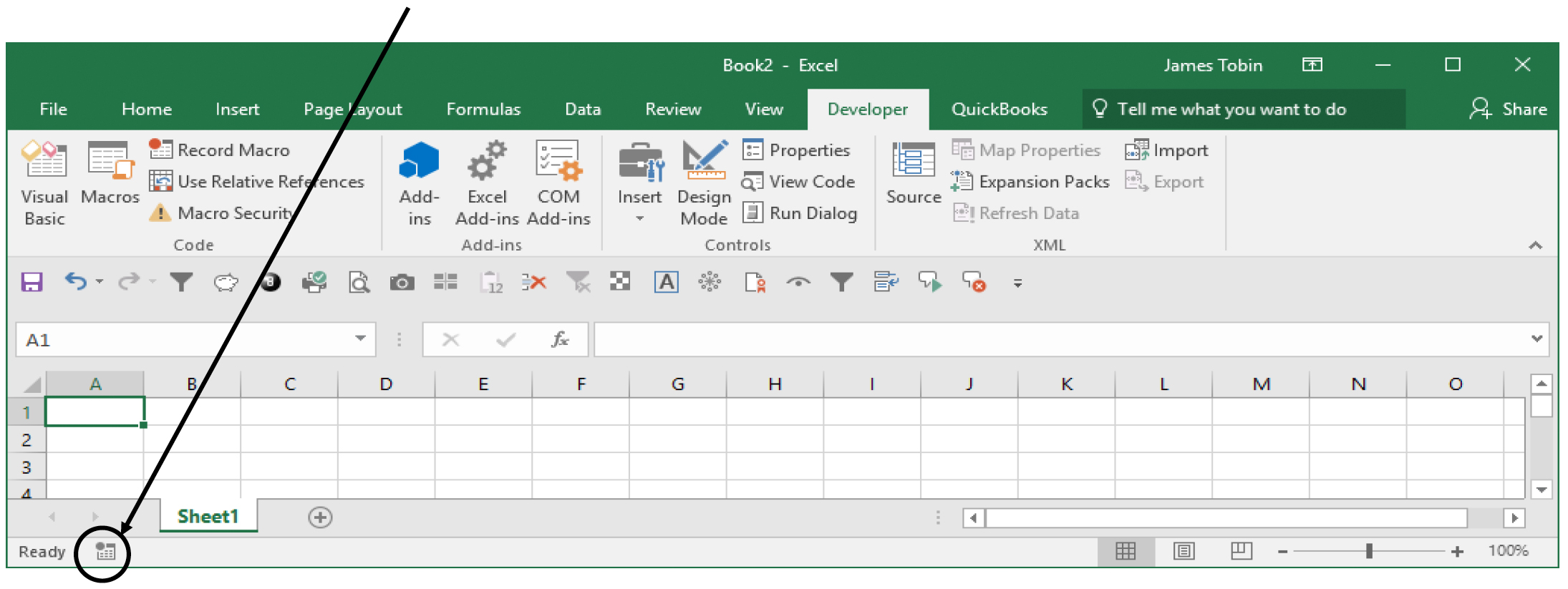Switch to the Data tab

[583, 109]
